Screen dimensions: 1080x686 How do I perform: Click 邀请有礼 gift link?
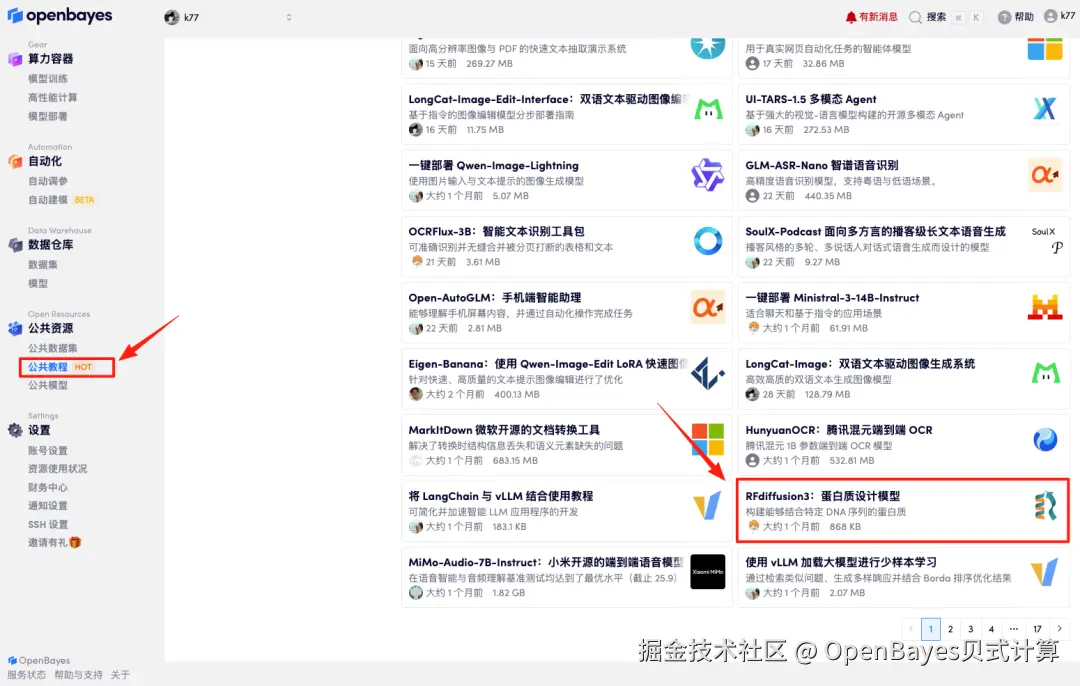coord(54,543)
